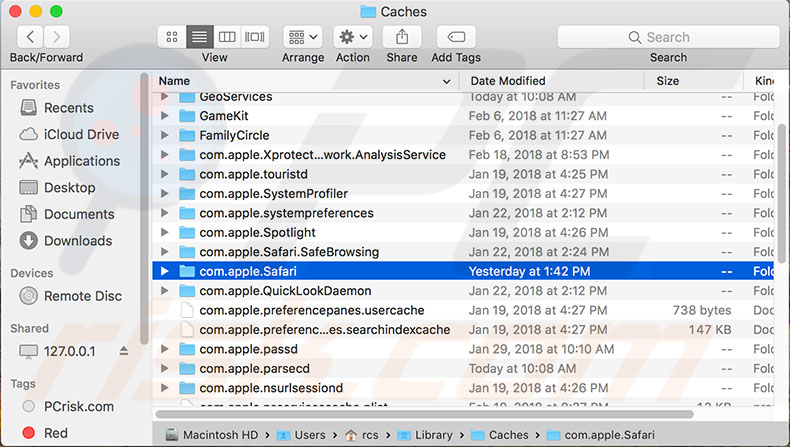The image size is (790, 447).
Task: Click the horizontal scrollbar of file list
Action: (x=424, y=414)
